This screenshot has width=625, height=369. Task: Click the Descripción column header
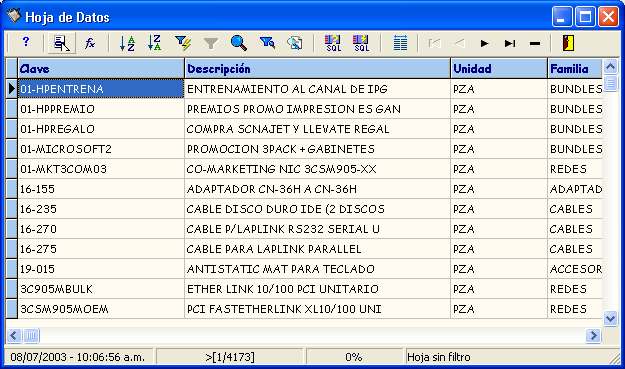[x=318, y=69]
